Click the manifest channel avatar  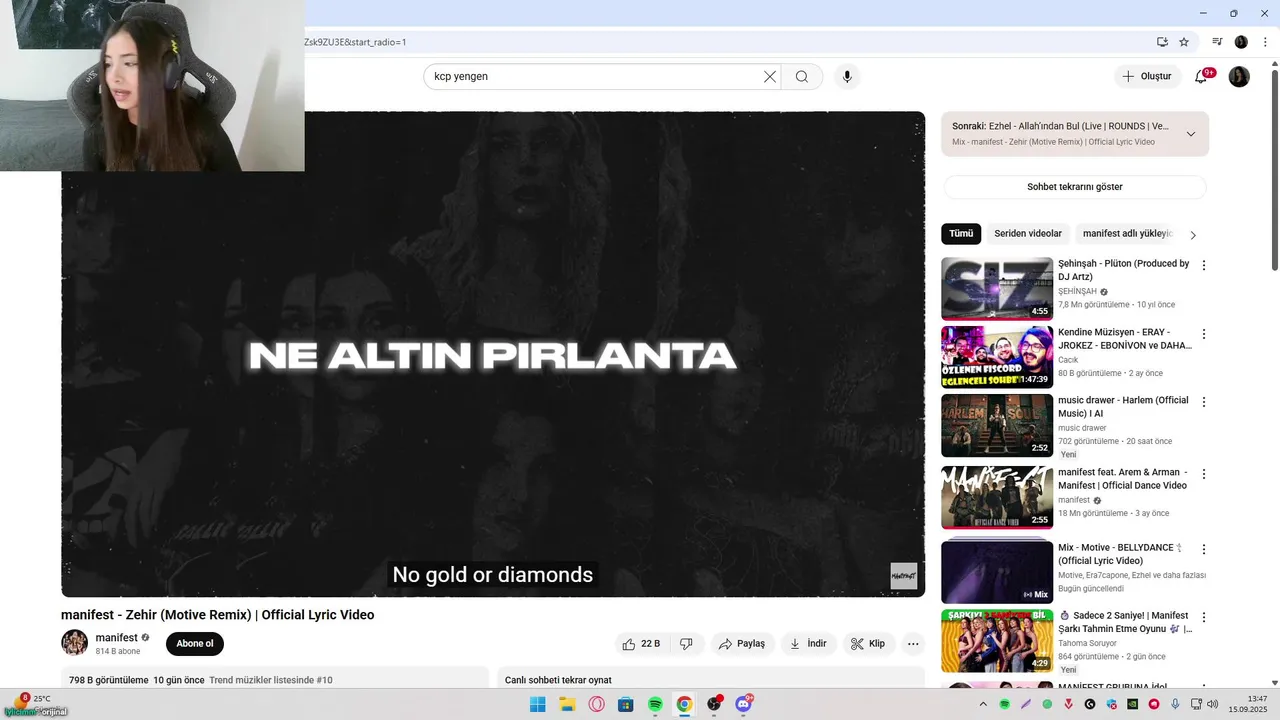point(74,643)
